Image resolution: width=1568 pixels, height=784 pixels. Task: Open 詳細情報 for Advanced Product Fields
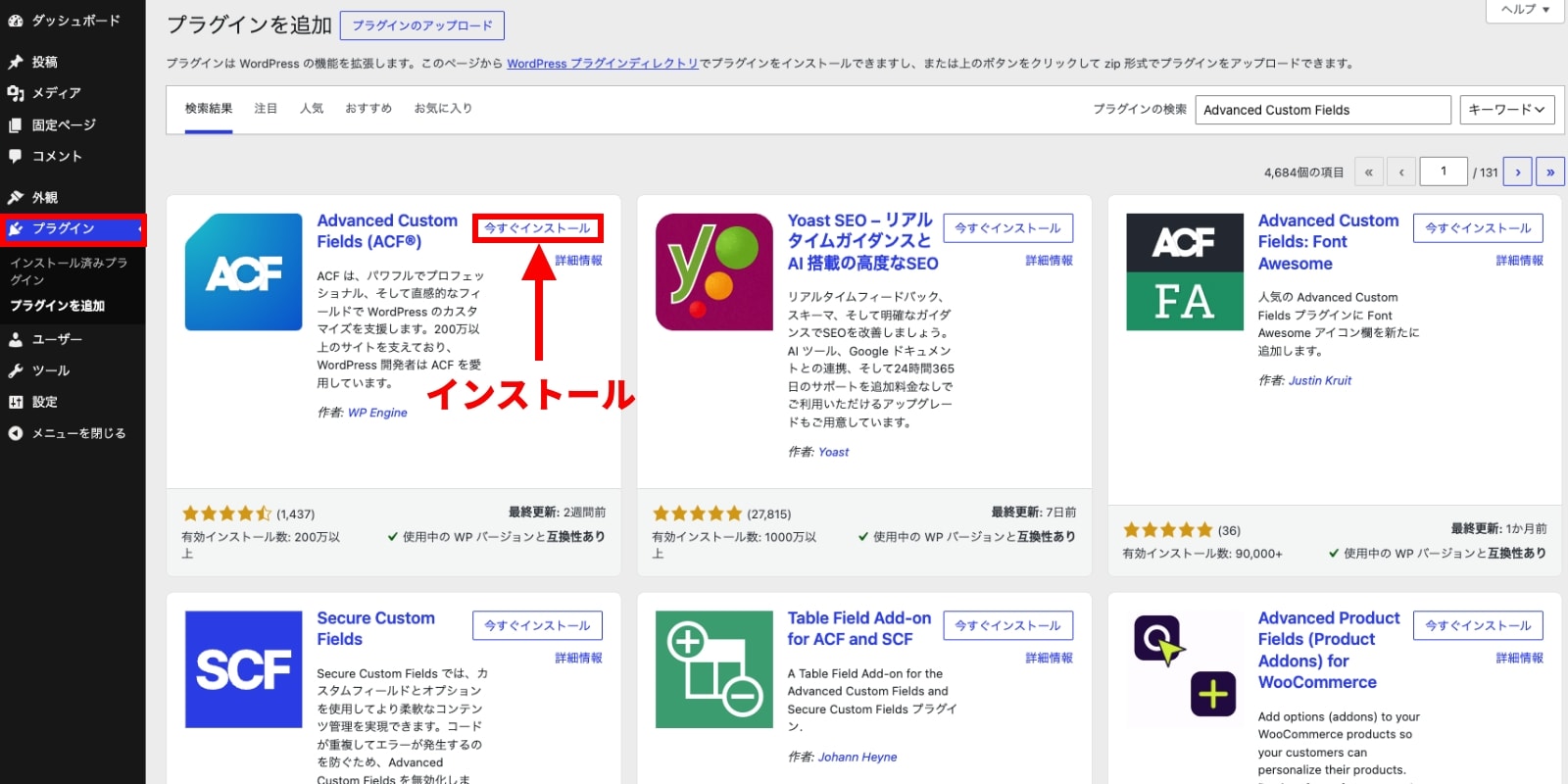[x=1520, y=658]
